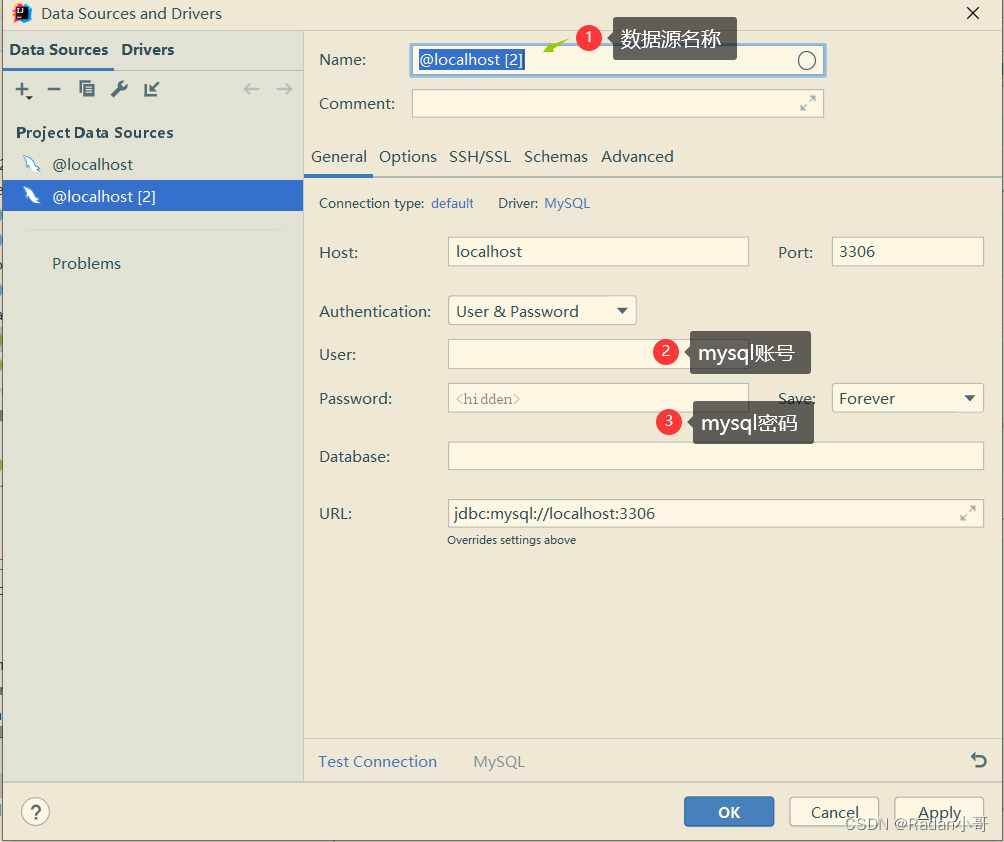
Task: Open help via the question mark icon
Action: point(35,811)
